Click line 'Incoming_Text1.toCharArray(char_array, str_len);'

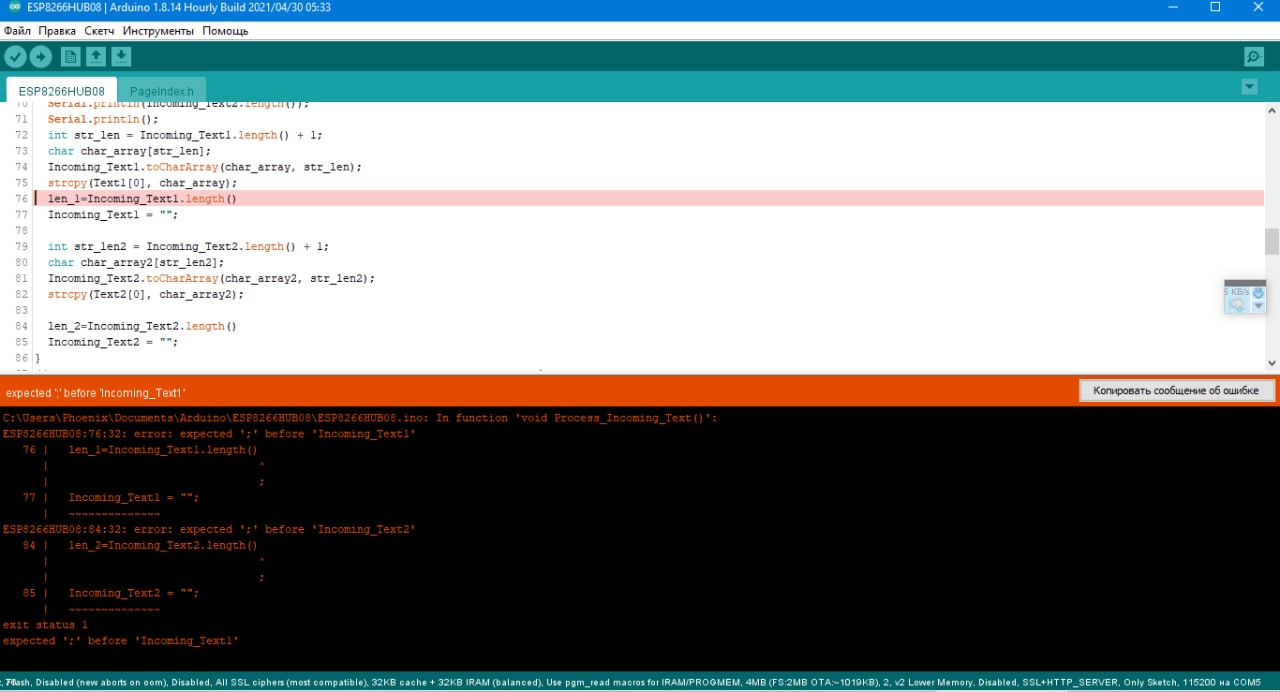(205, 167)
